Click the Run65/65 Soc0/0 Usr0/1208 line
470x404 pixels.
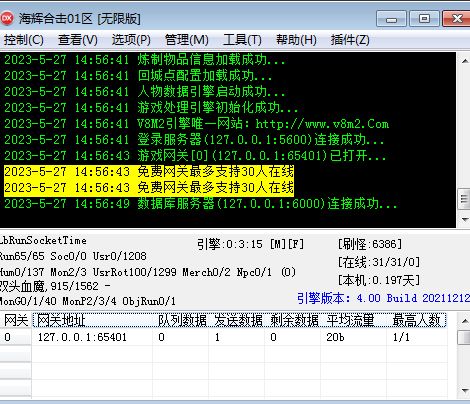pyautogui.click(x=73, y=256)
